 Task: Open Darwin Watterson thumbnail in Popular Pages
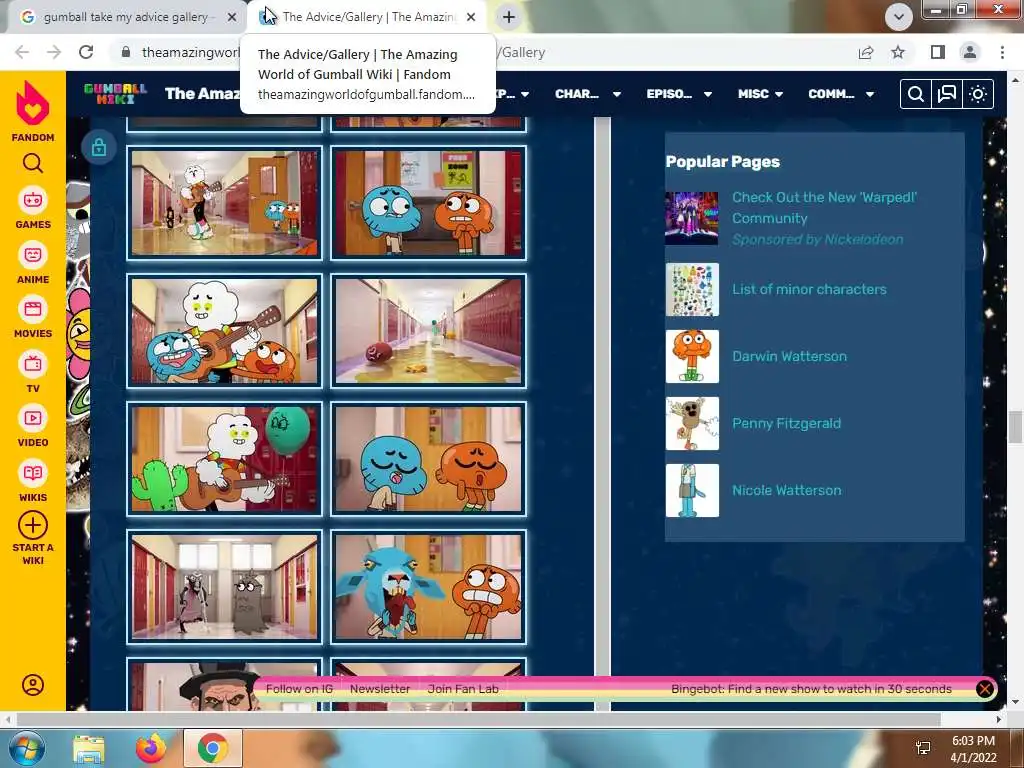pos(692,356)
